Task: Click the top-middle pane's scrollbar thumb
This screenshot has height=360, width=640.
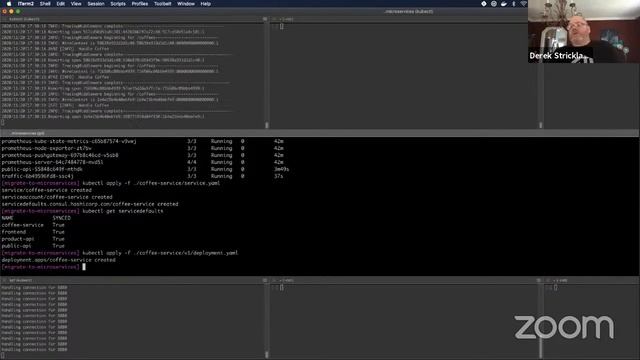Action: point(541,125)
